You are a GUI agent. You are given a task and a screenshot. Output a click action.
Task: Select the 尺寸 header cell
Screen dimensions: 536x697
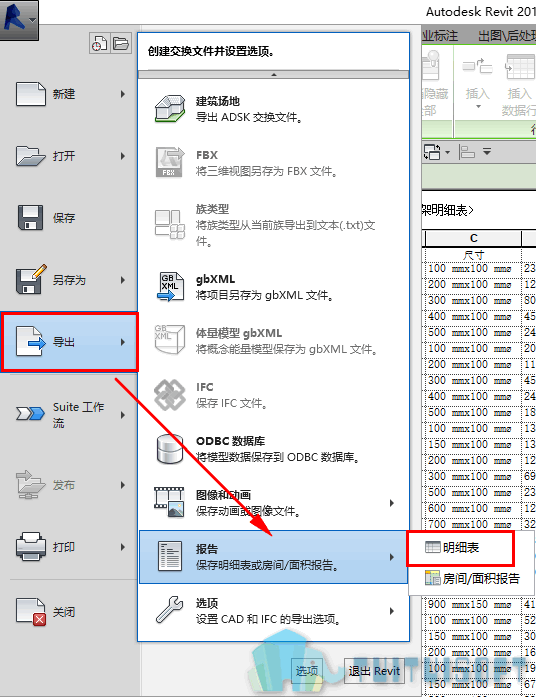tap(473, 254)
